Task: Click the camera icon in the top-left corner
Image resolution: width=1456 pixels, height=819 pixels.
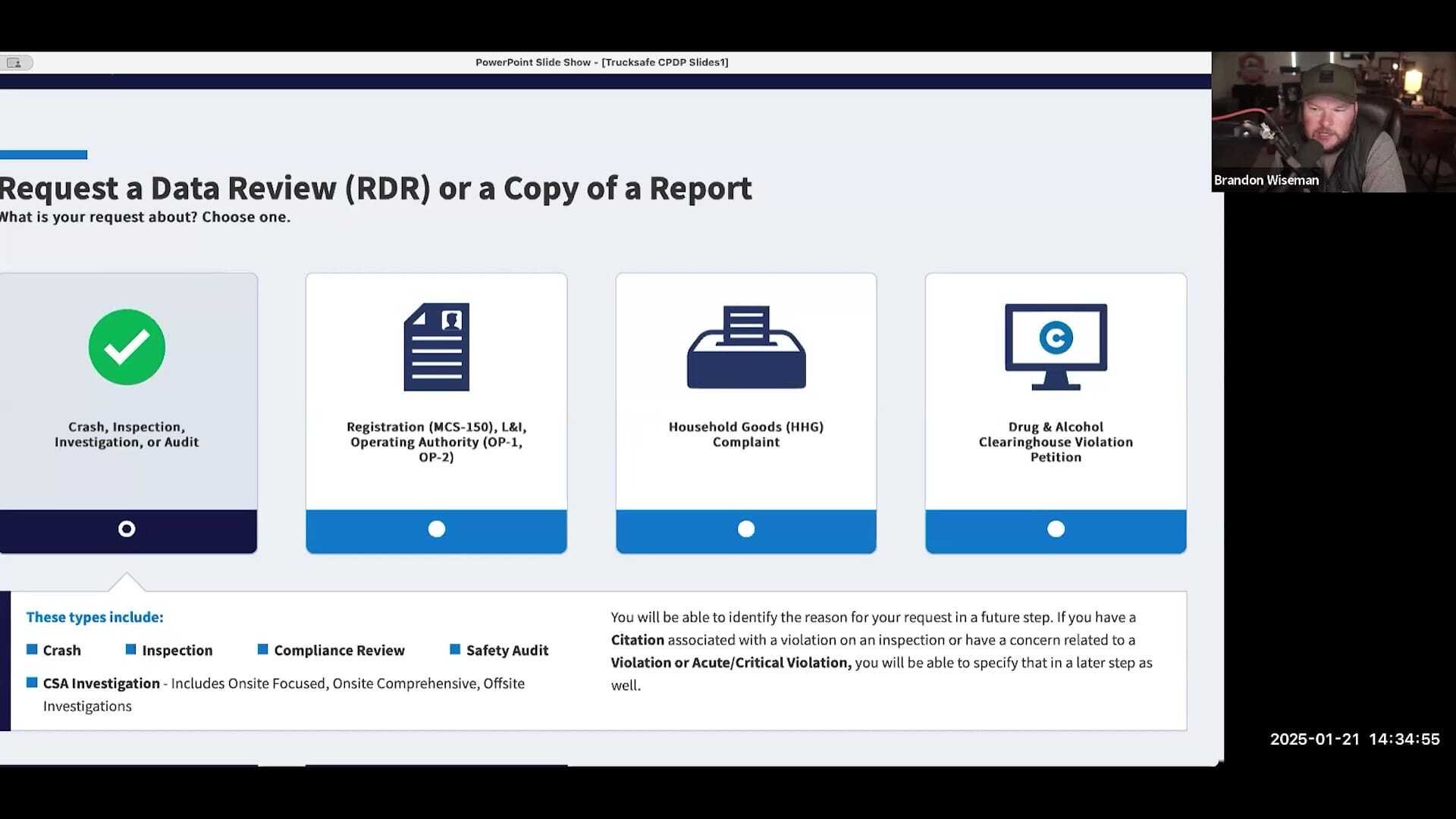Action: (15, 62)
